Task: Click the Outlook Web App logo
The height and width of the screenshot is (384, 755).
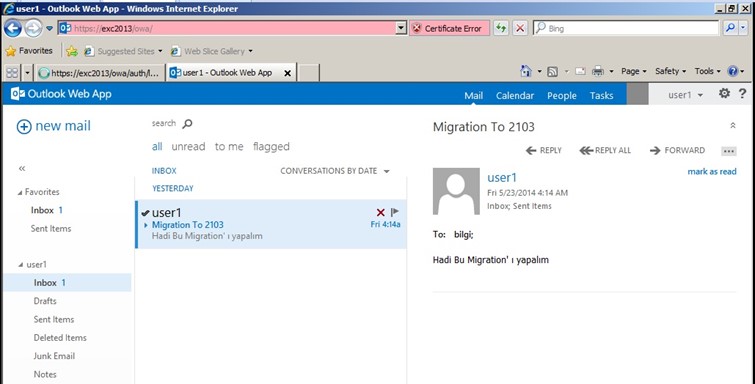Action: pyautogui.click(x=61, y=94)
